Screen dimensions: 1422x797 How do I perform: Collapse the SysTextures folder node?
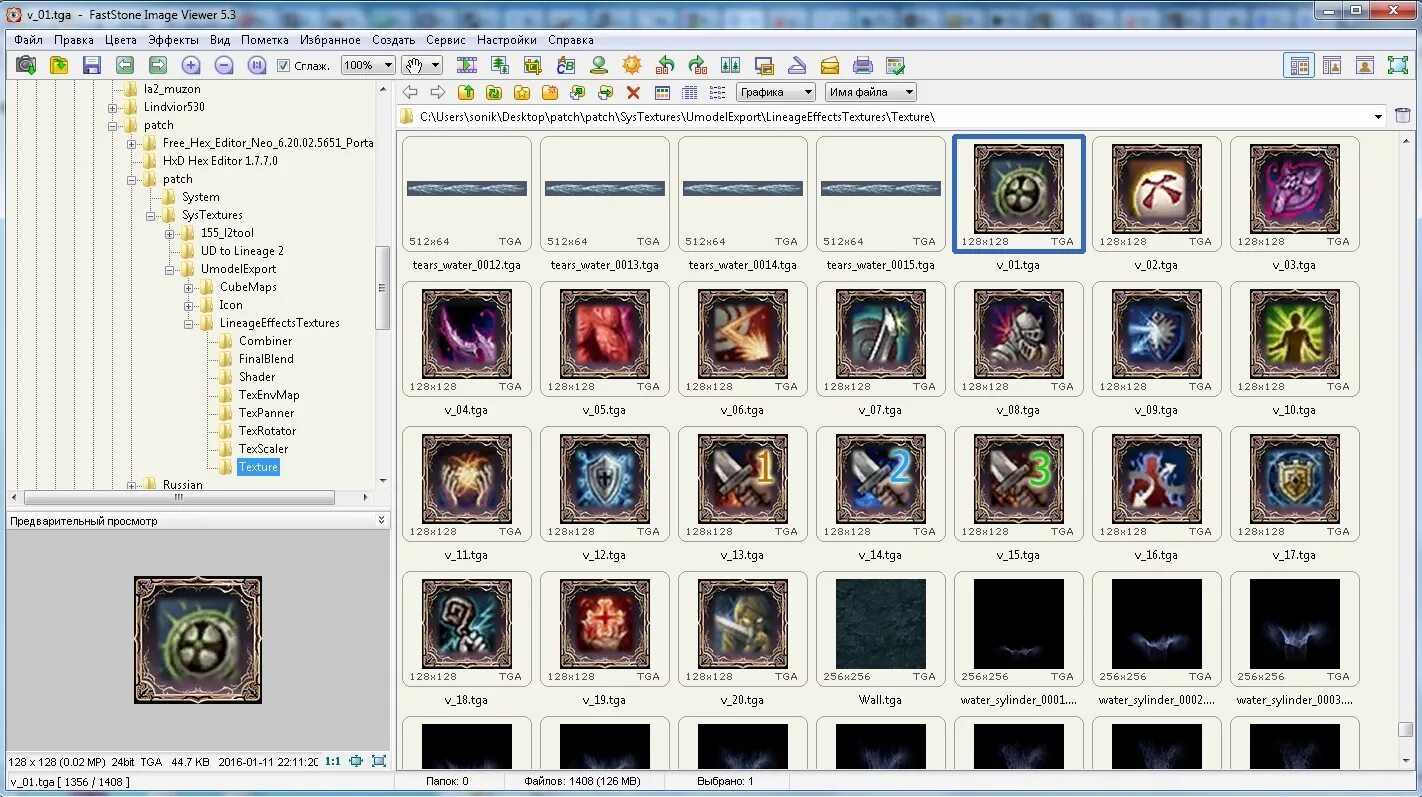pyautogui.click(x=152, y=215)
